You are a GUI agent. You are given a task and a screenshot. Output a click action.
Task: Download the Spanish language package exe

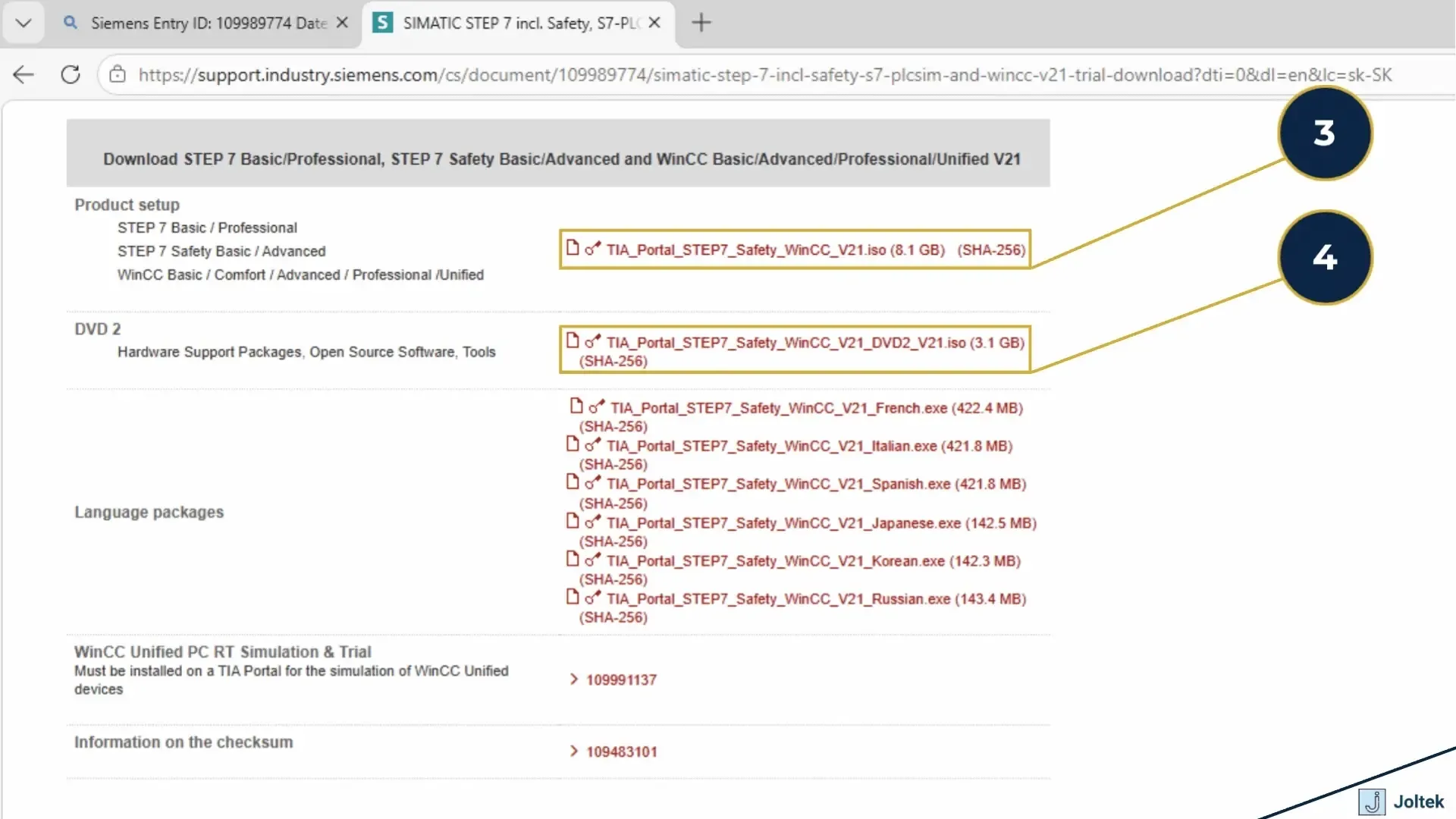[x=816, y=484]
